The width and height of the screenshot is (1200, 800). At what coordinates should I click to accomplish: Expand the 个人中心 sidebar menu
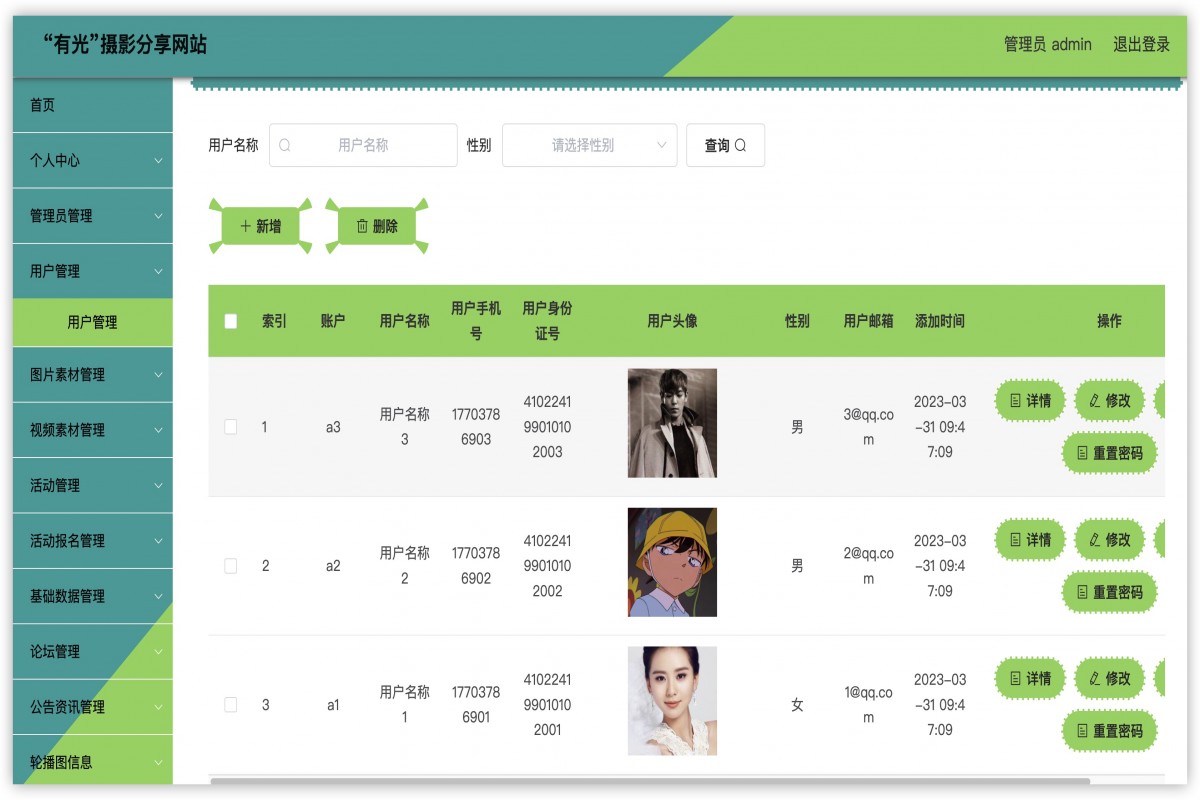coord(92,160)
